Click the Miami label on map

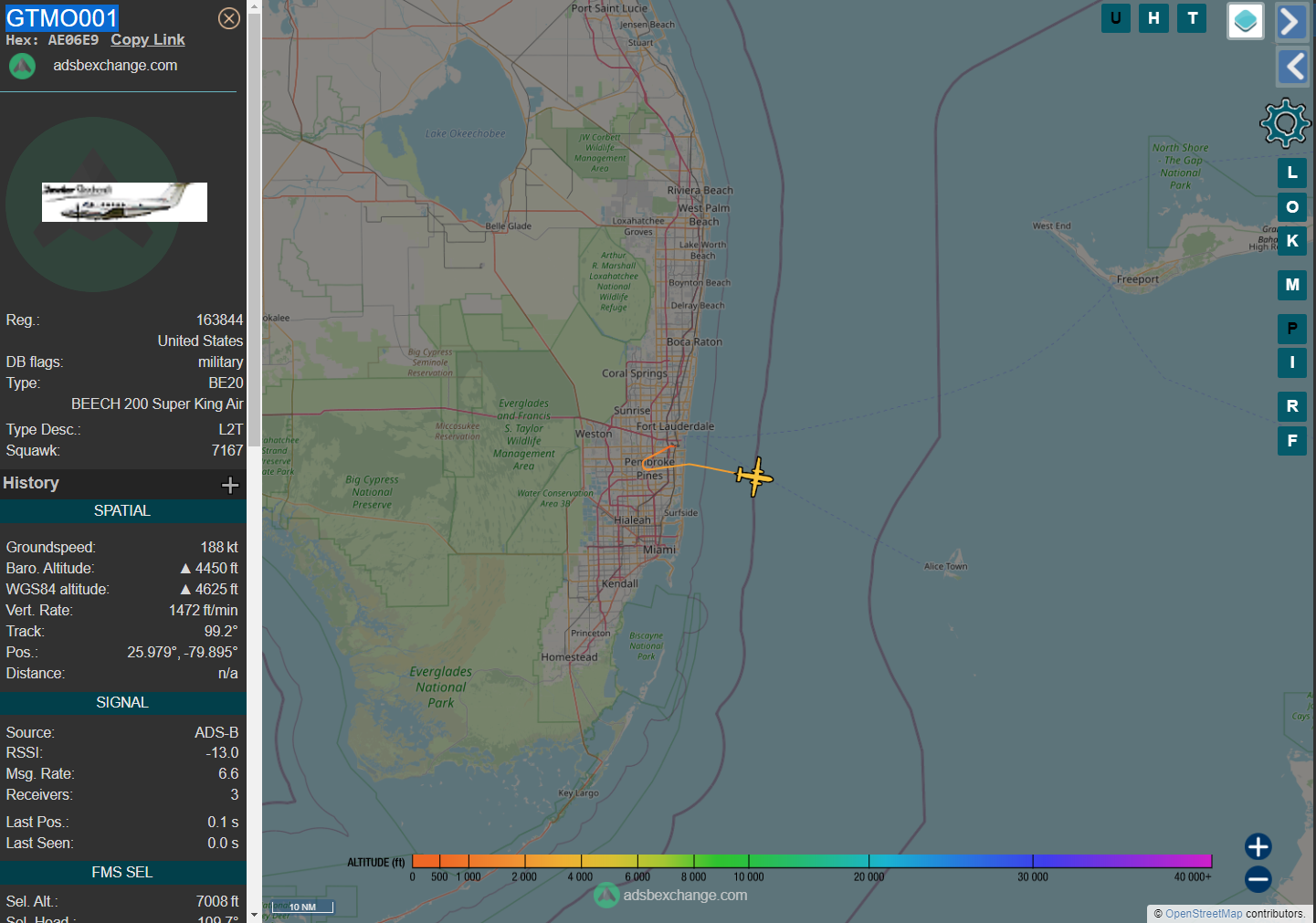[x=659, y=550]
